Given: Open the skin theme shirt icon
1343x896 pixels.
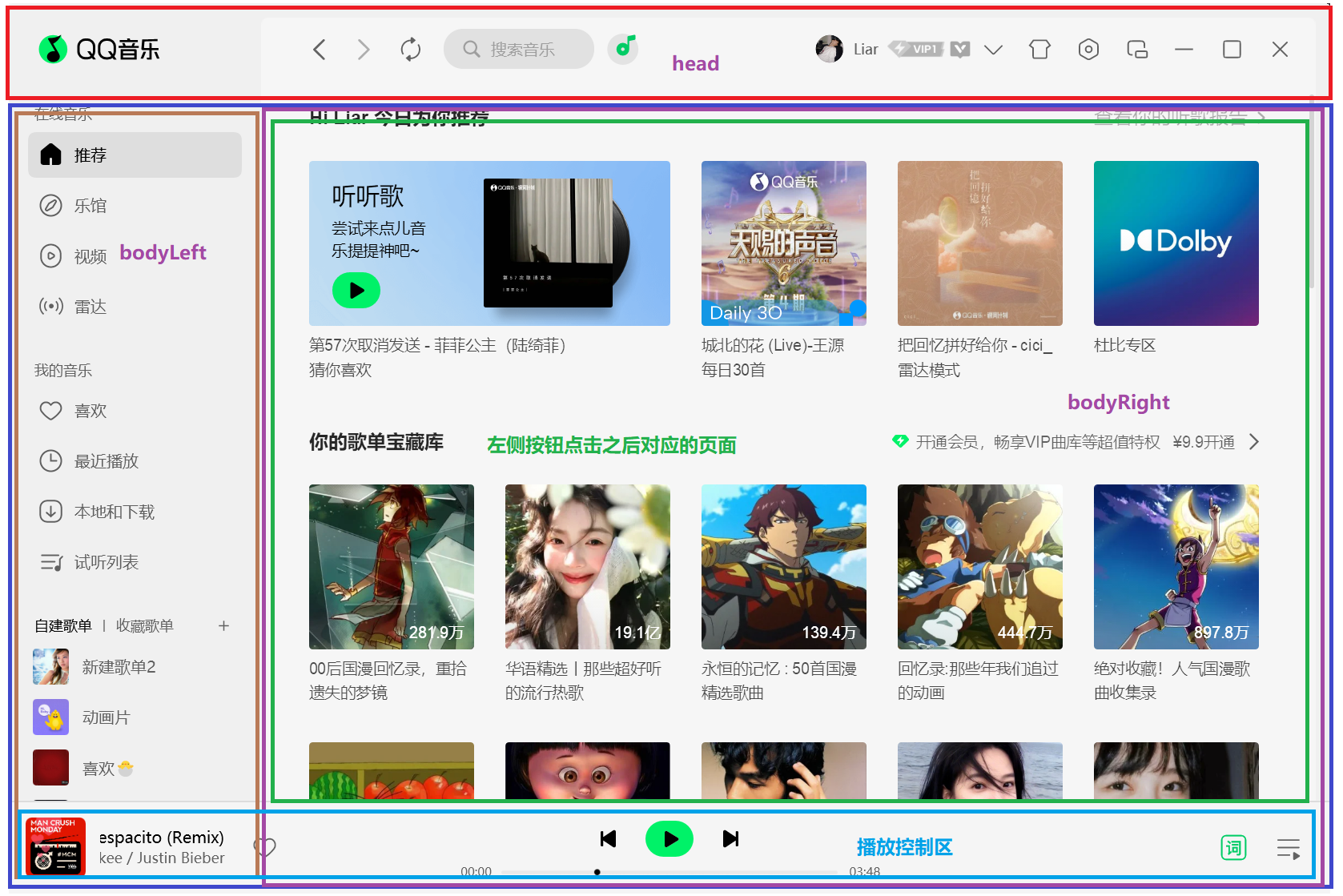Looking at the screenshot, I should click(1039, 50).
